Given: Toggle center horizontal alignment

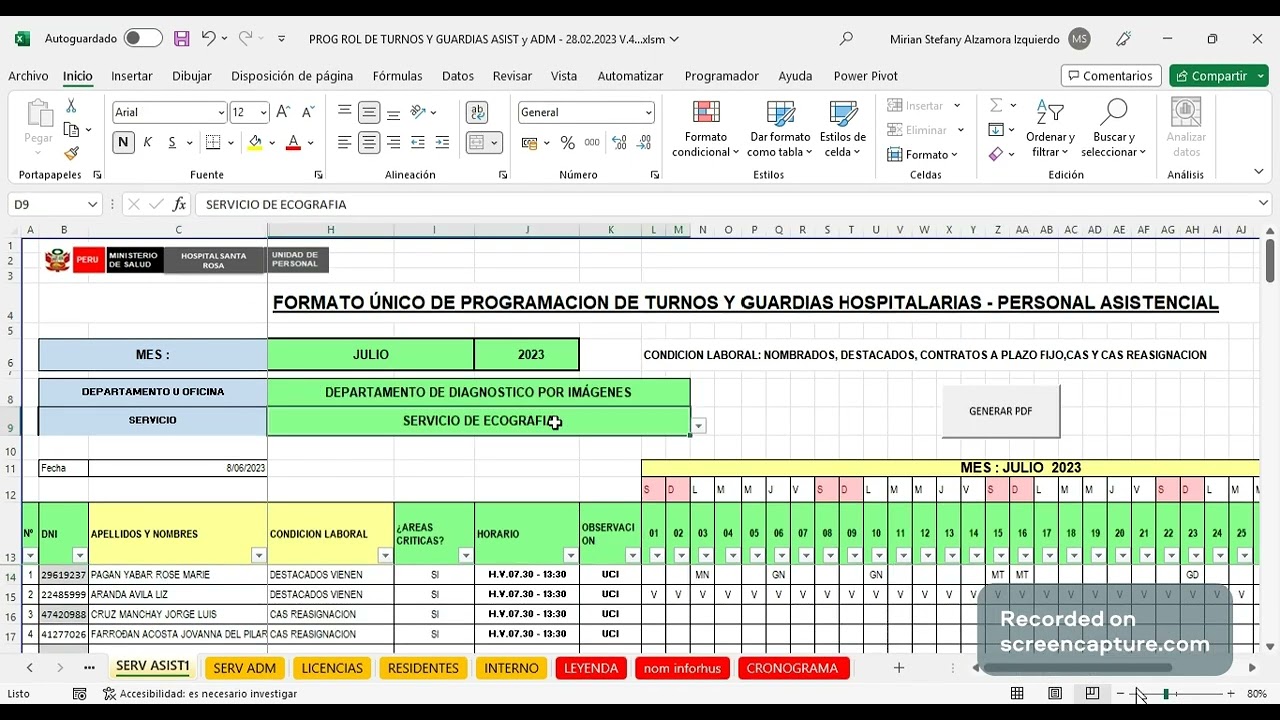Looking at the screenshot, I should coord(369,143).
